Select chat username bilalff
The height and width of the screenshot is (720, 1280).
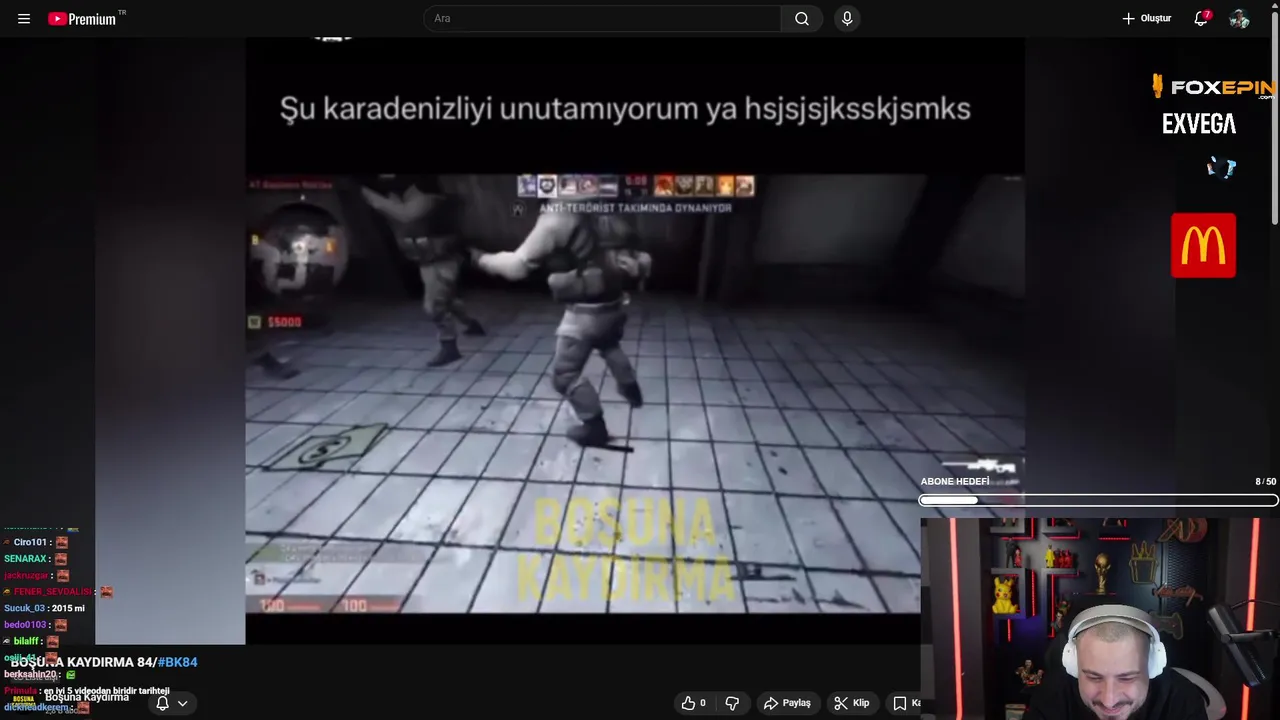coord(26,641)
